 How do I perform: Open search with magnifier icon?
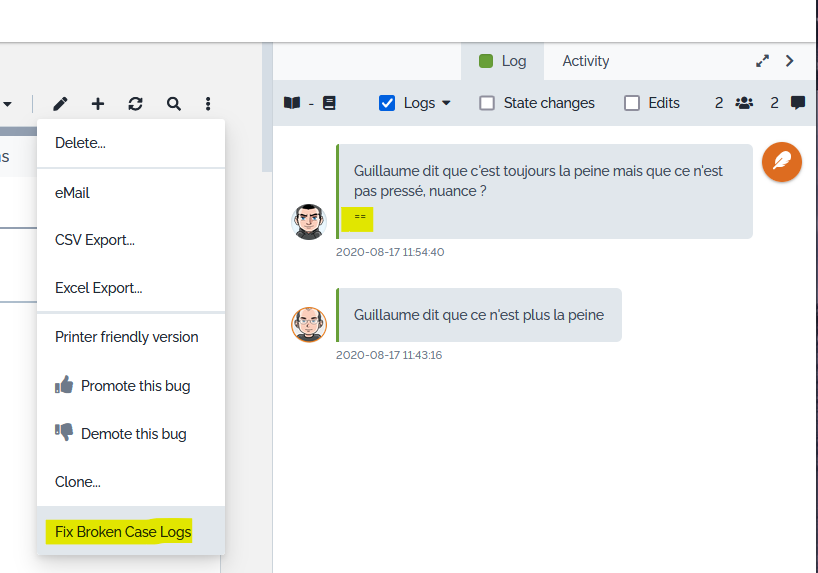[174, 104]
